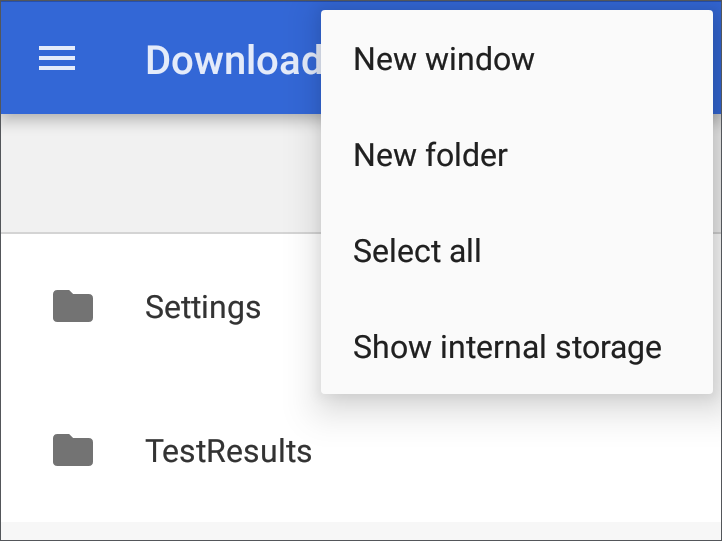Screen dimensions: 722x541
Task: Click white space between Settings and TestResults rows
Action: (161, 378)
